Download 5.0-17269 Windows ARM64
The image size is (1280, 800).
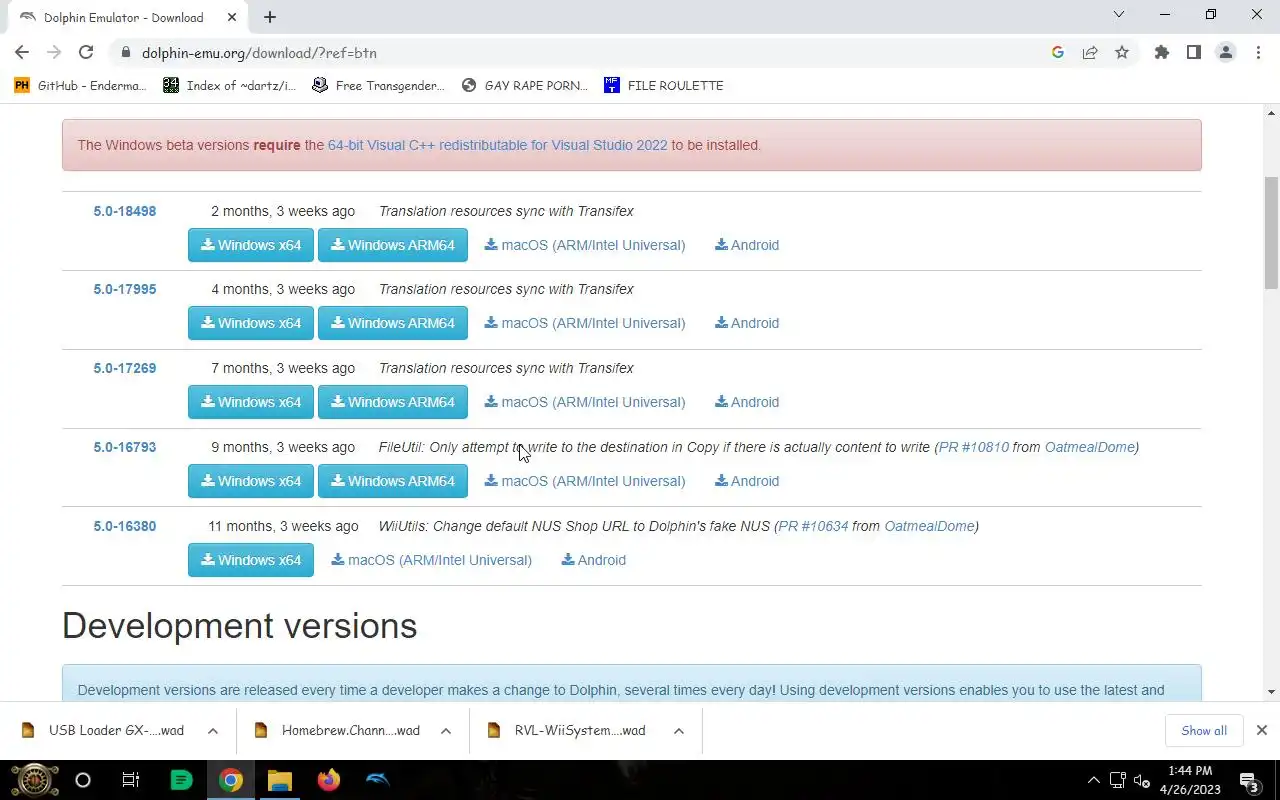(393, 402)
